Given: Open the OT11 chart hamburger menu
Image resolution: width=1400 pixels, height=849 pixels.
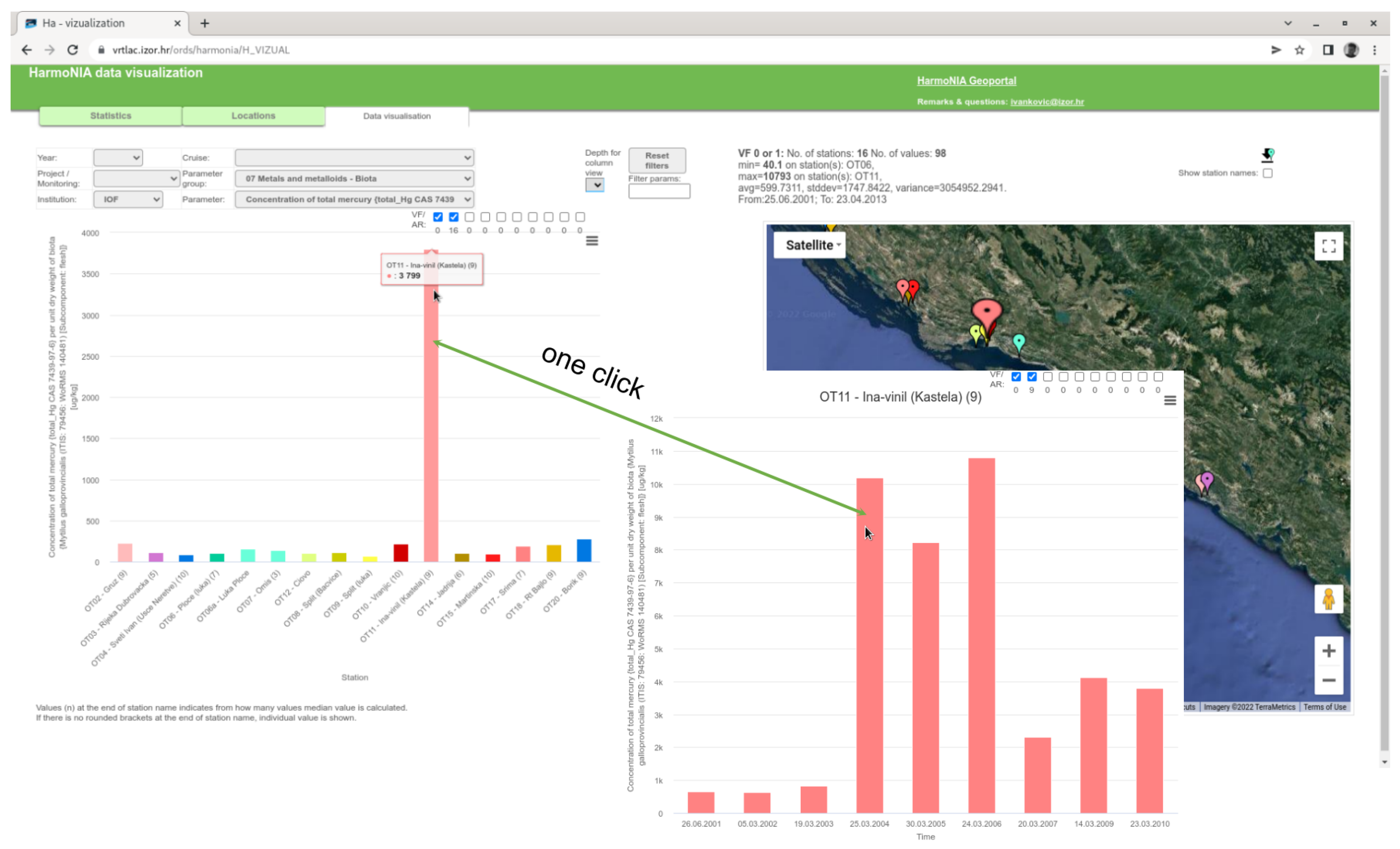Looking at the screenshot, I should click(x=1169, y=400).
